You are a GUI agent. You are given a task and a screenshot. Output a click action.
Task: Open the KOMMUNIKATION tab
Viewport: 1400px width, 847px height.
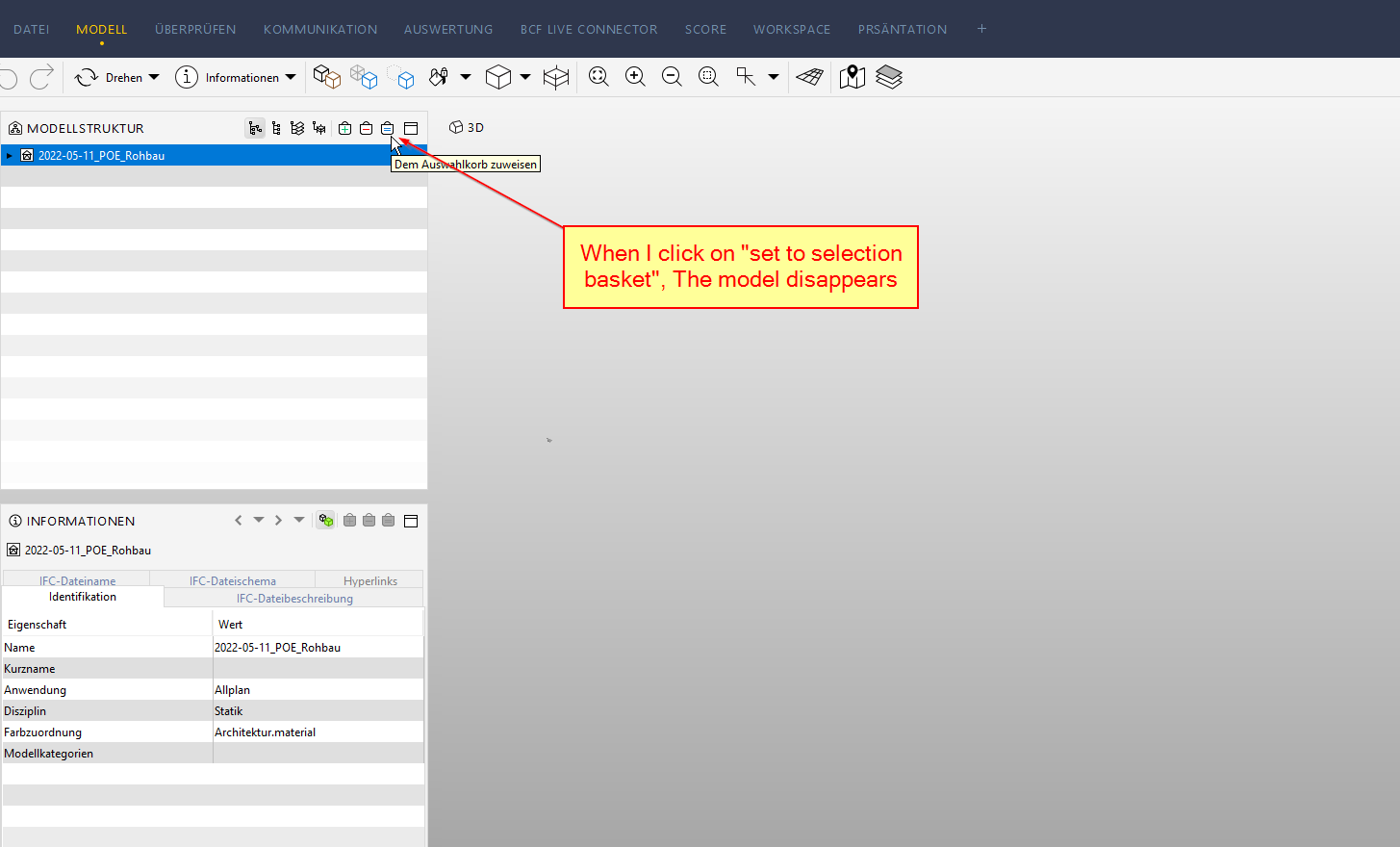(x=320, y=29)
